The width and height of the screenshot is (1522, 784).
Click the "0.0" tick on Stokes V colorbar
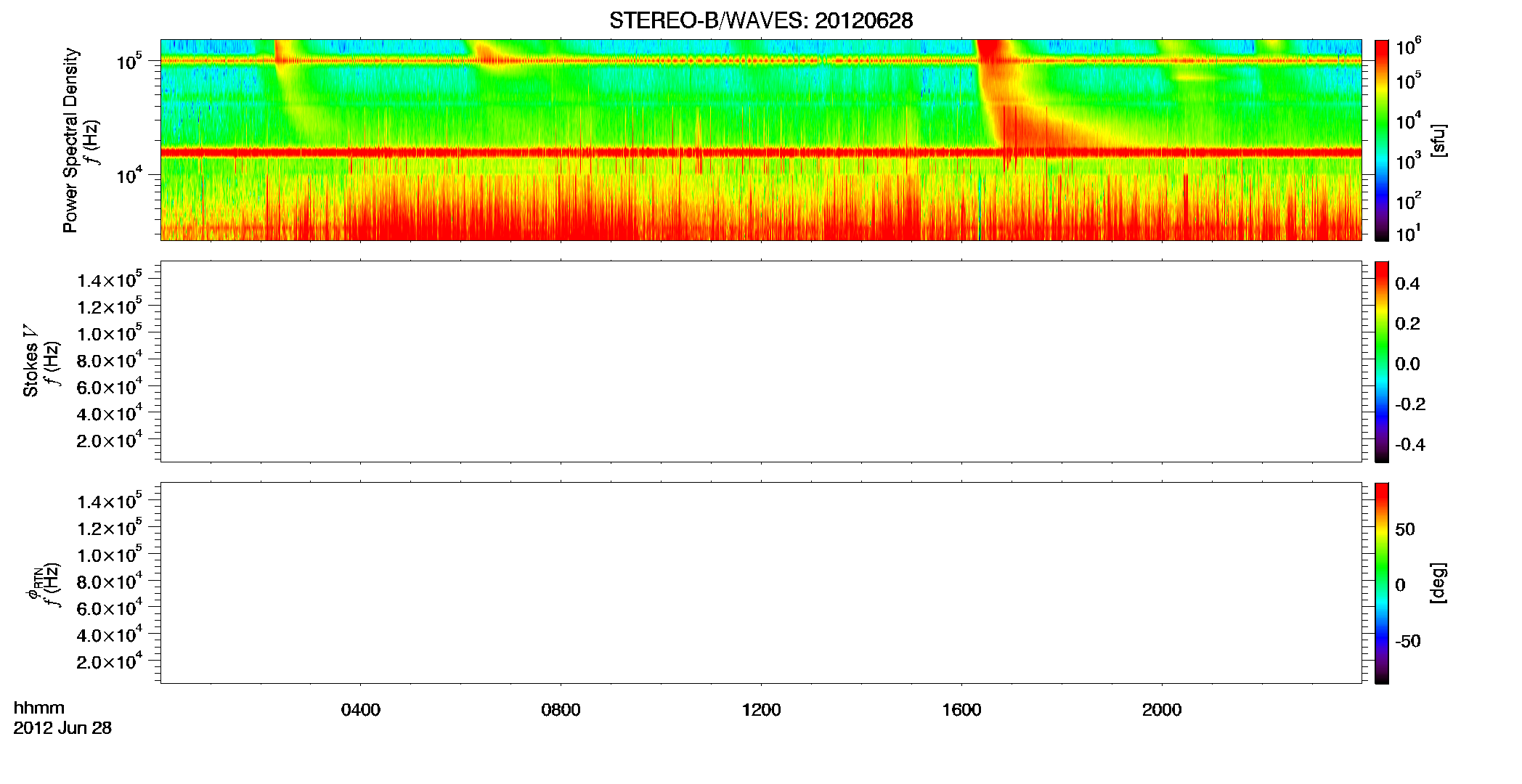coord(1407,364)
